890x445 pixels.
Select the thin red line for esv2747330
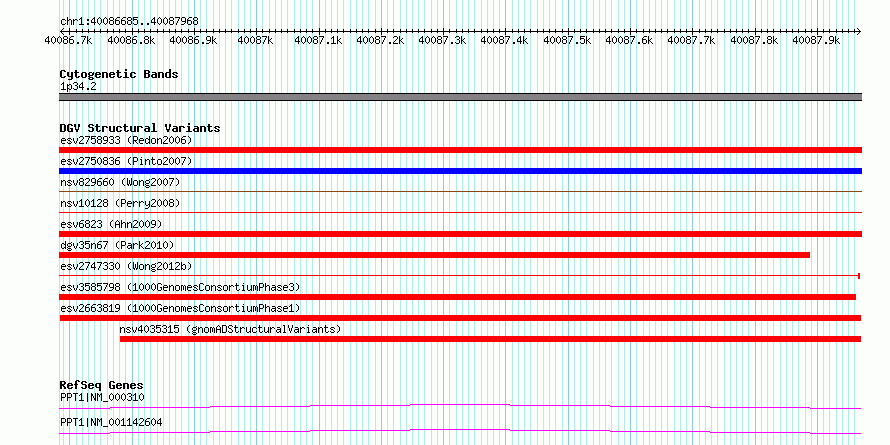(x=459, y=276)
